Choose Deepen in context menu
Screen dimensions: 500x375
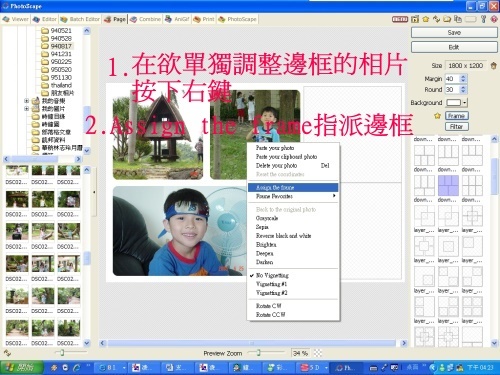pos(293,253)
